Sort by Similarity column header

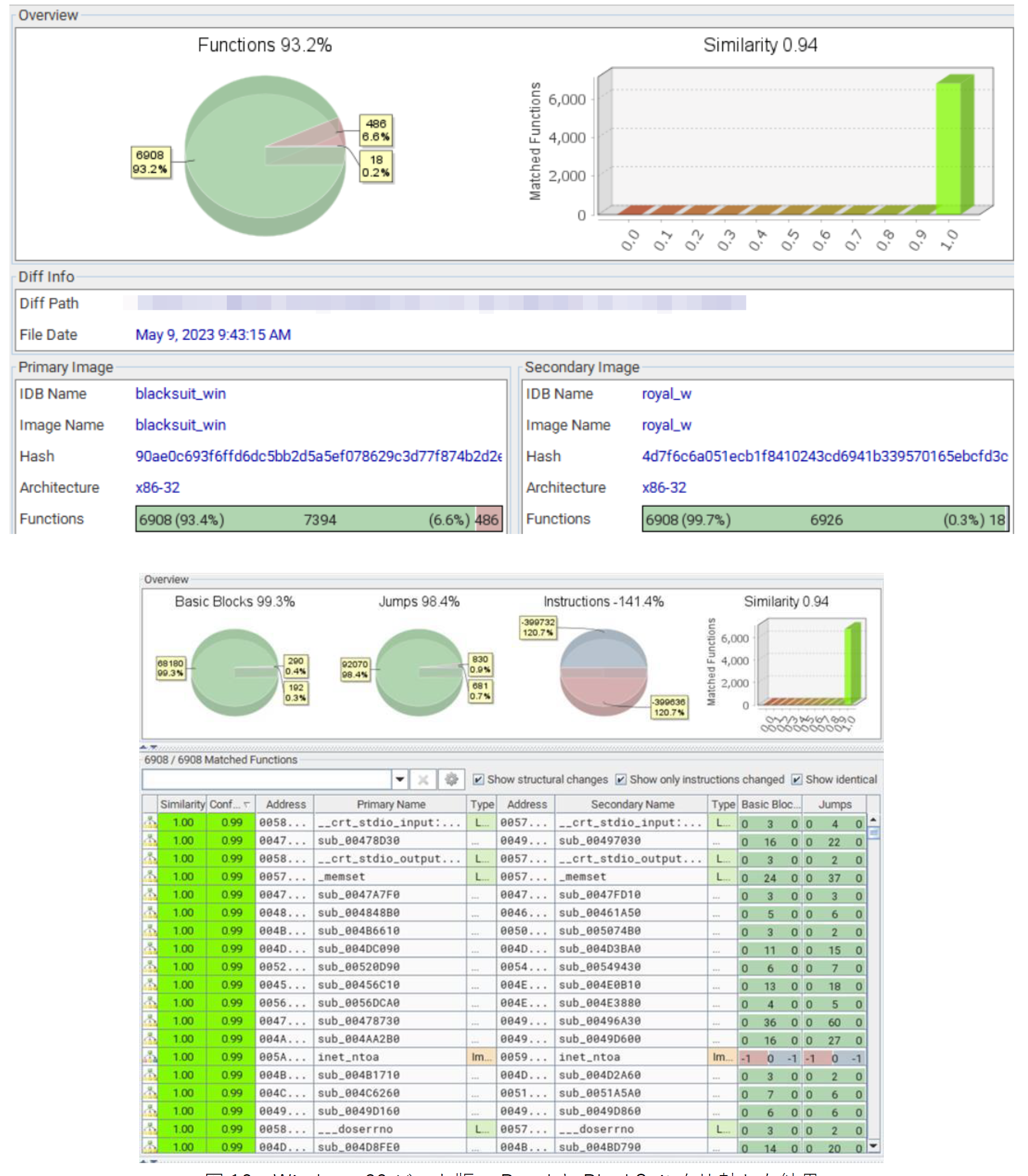[x=182, y=804]
